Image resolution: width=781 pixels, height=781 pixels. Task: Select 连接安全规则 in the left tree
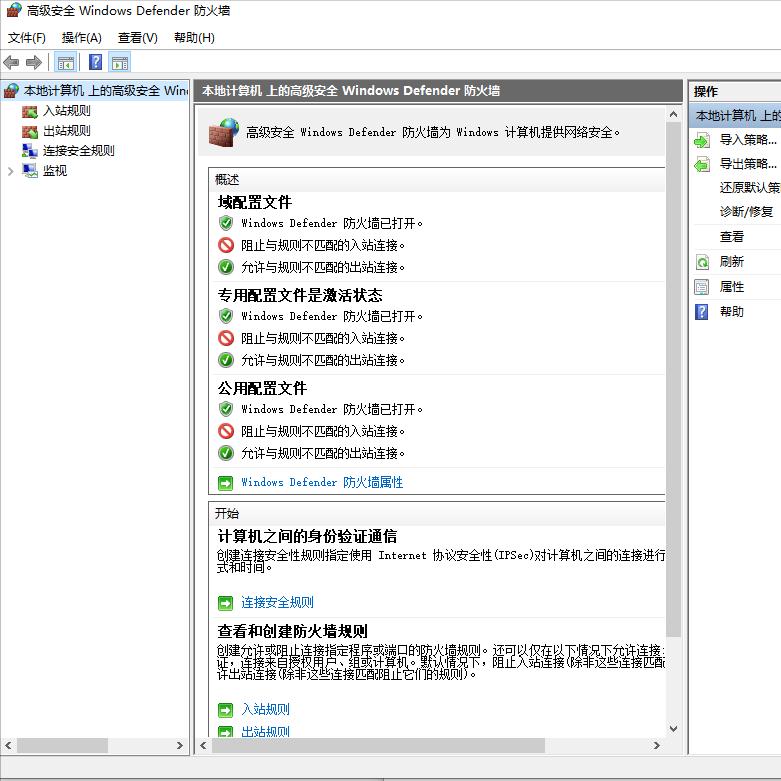coord(79,151)
